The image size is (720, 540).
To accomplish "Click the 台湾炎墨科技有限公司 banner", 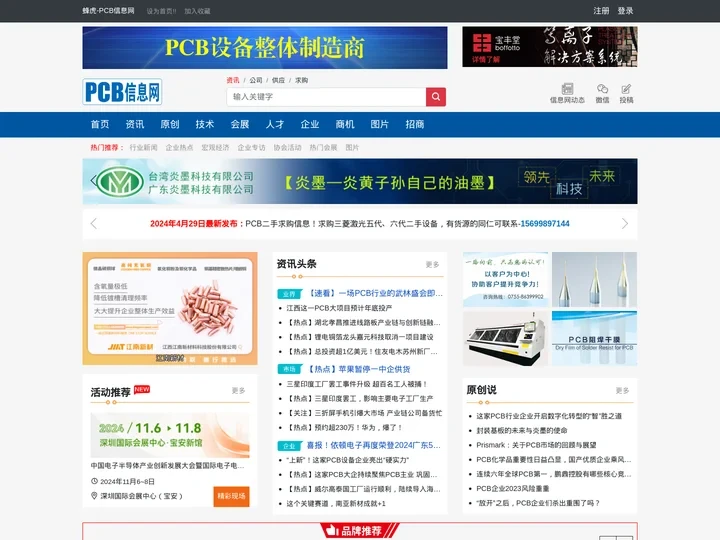I will 360,181.
